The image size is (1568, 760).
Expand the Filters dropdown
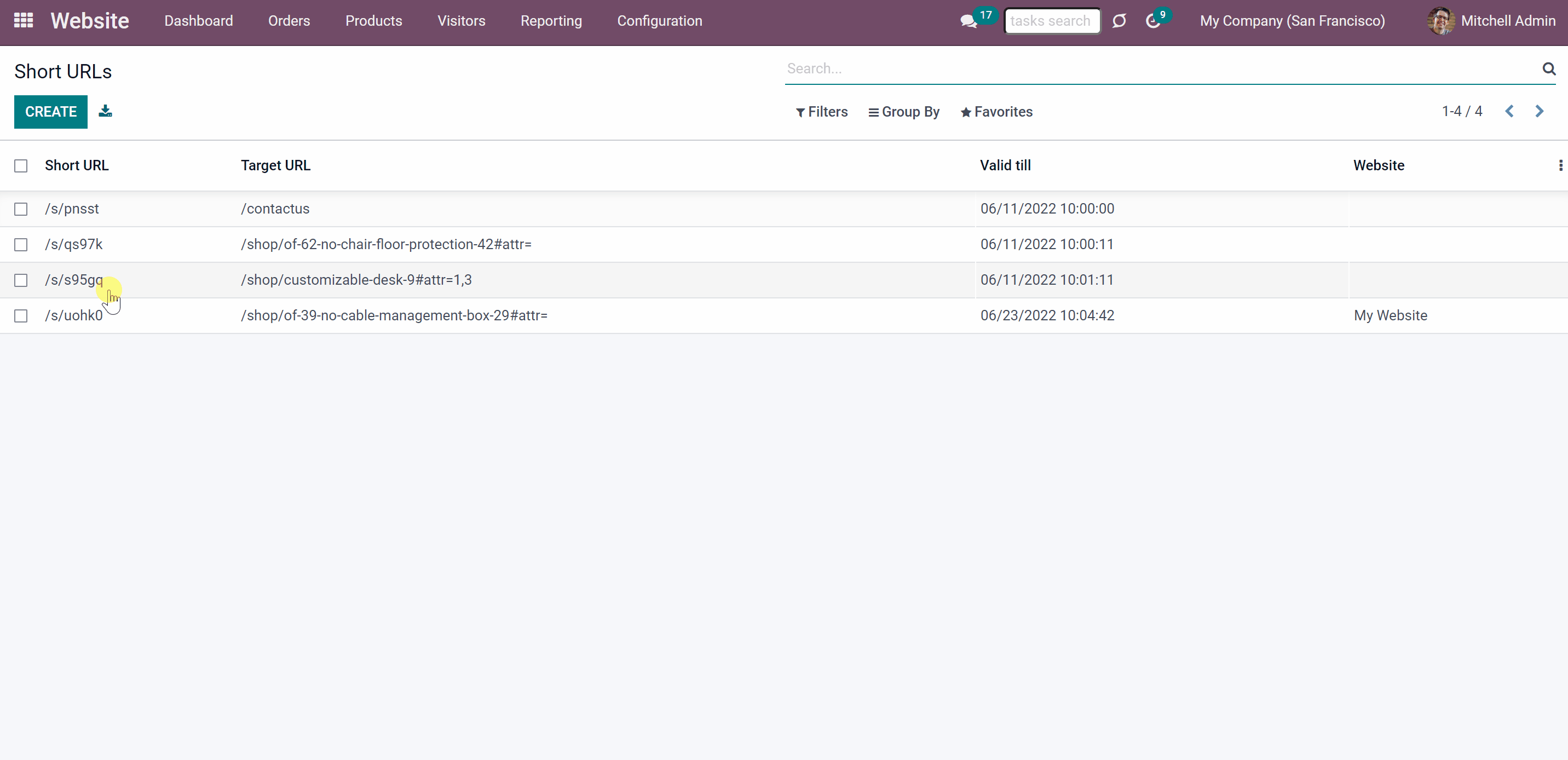822,112
